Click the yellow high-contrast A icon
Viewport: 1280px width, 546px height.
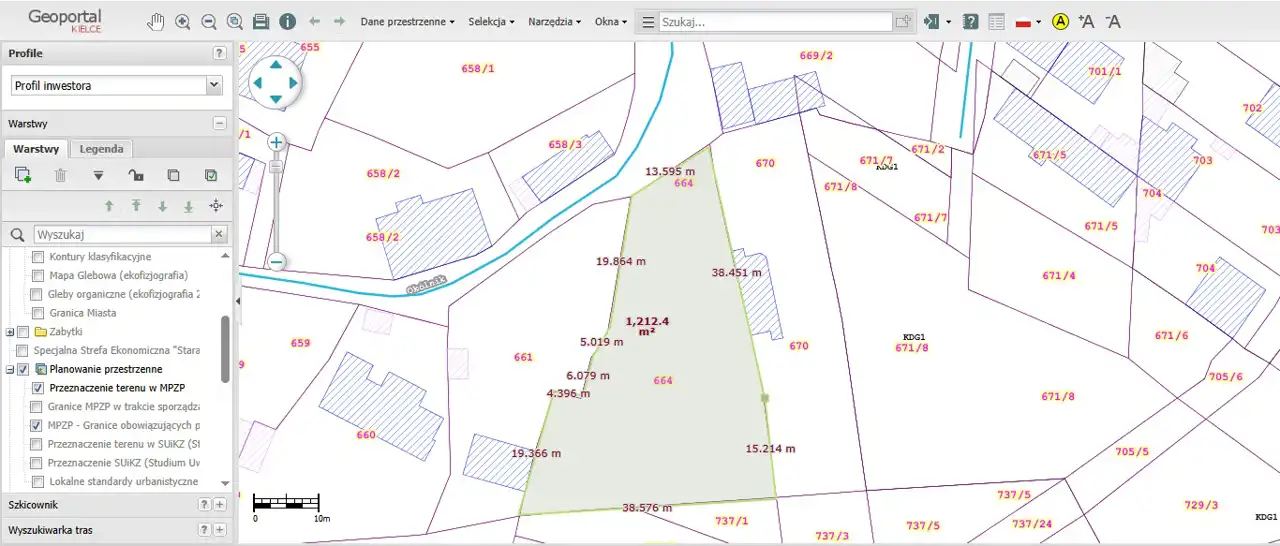tap(1060, 21)
